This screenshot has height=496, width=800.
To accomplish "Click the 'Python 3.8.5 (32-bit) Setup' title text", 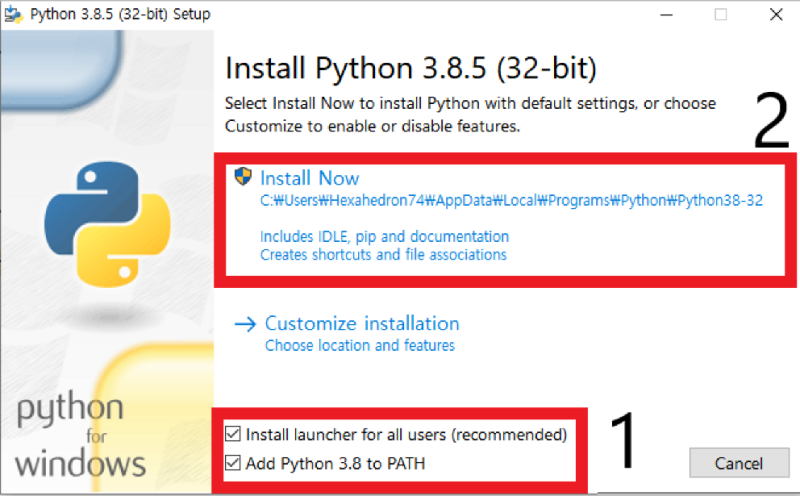I will 120,14.
